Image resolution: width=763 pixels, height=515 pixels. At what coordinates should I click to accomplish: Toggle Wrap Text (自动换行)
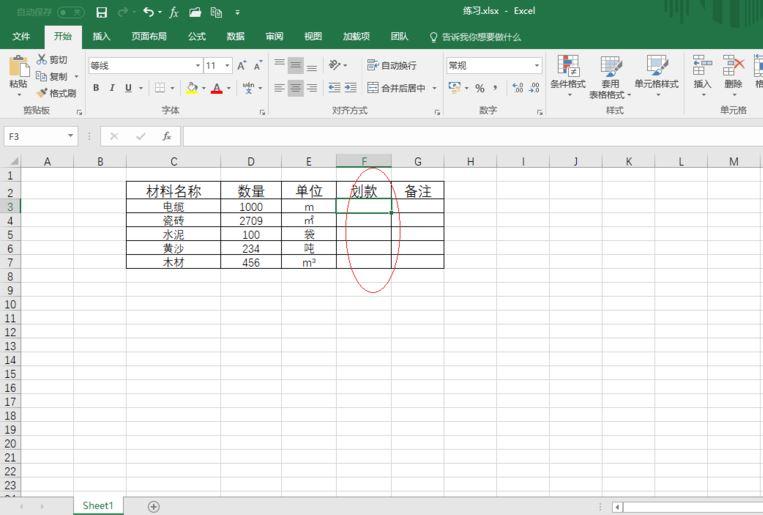pos(391,65)
